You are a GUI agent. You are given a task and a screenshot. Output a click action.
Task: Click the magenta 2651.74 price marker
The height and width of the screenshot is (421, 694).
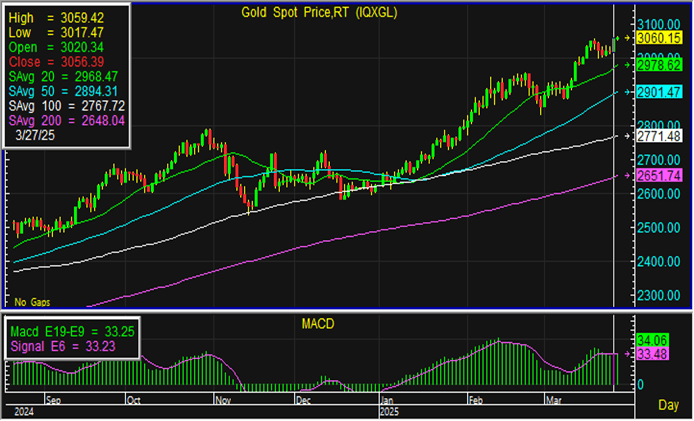pos(658,175)
